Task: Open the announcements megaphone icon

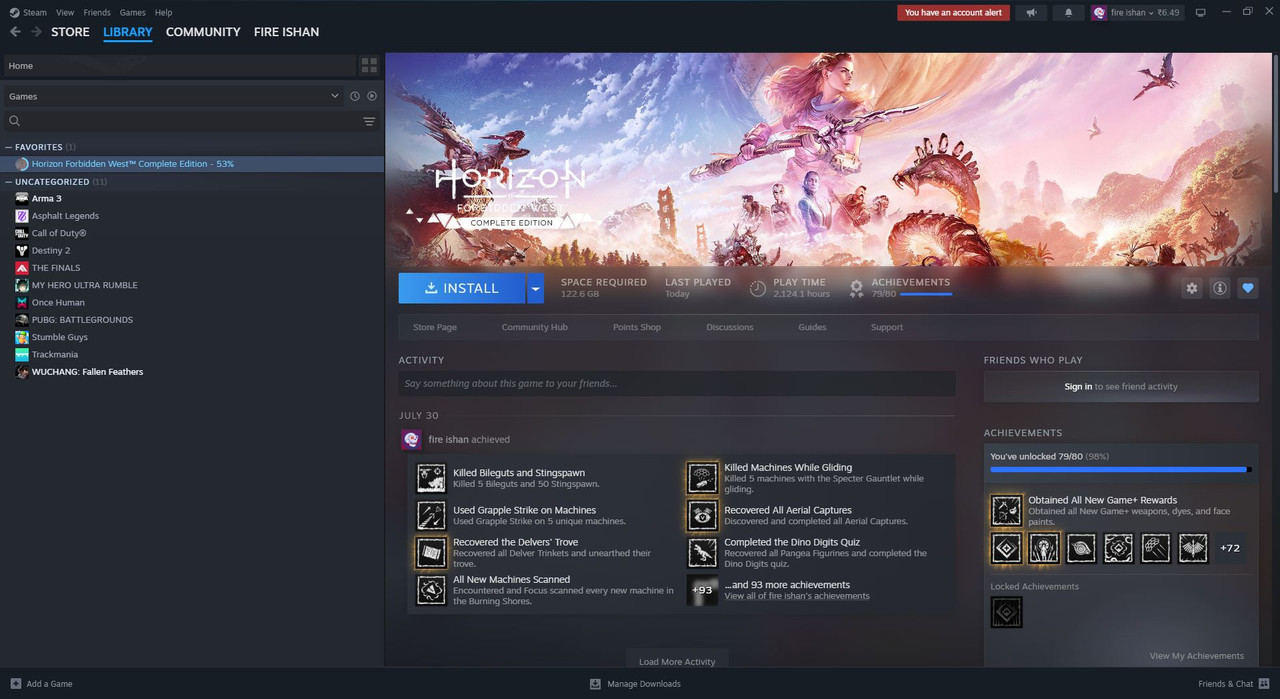Action: click(1031, 13)
